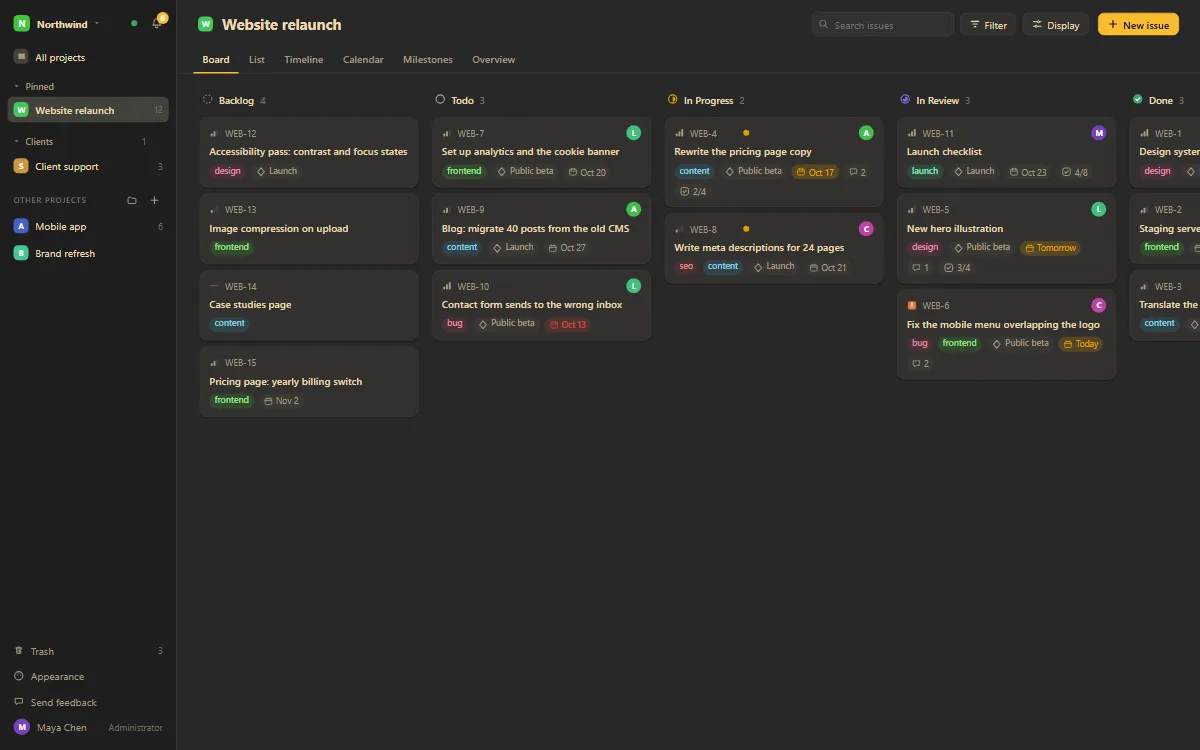Open the Northwind workspace dropdown
The image size is (1200, 750).
(x=58, y=23)
